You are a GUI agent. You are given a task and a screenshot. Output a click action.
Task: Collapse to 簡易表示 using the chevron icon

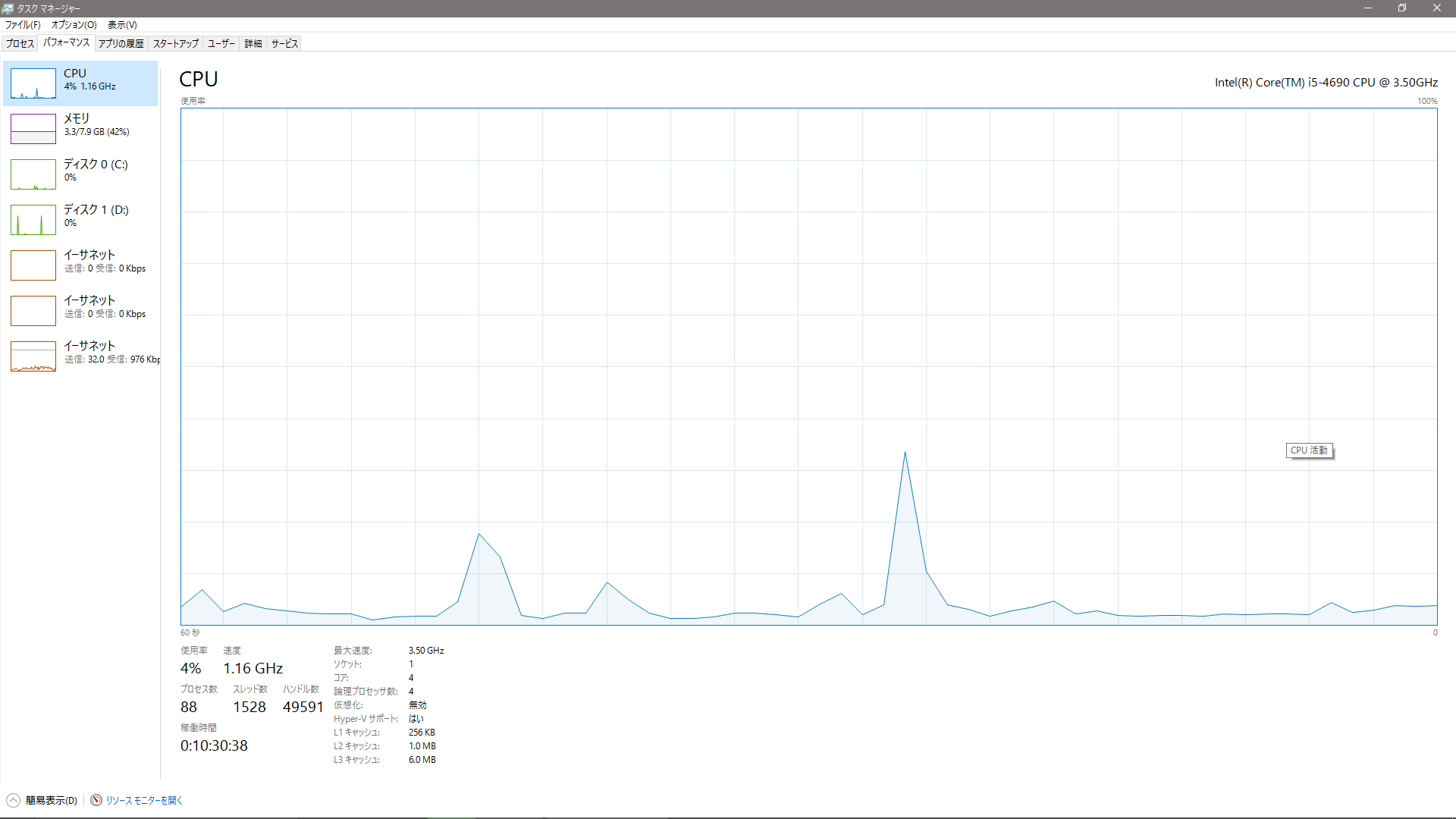[x=13, y=800]
